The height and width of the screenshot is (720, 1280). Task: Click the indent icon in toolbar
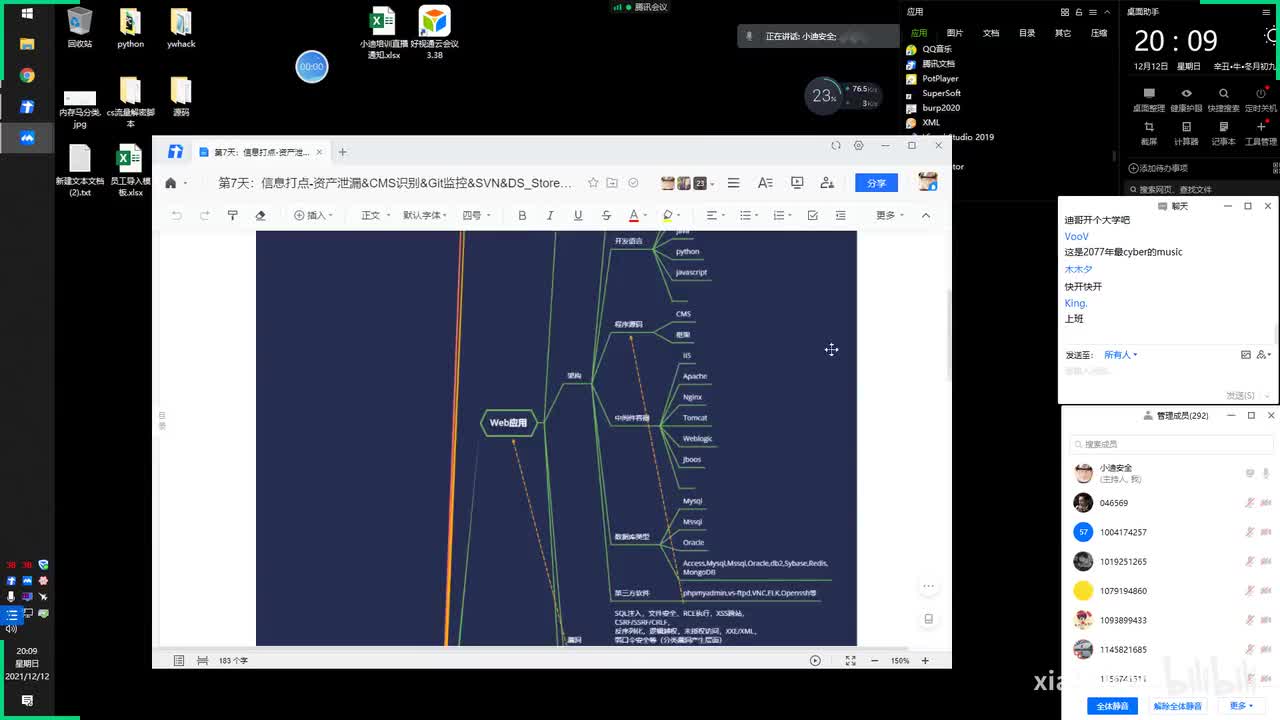[840, 215]
